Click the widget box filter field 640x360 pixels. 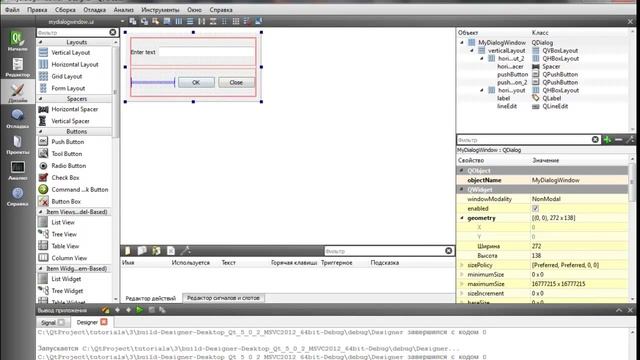pos(72,32)
